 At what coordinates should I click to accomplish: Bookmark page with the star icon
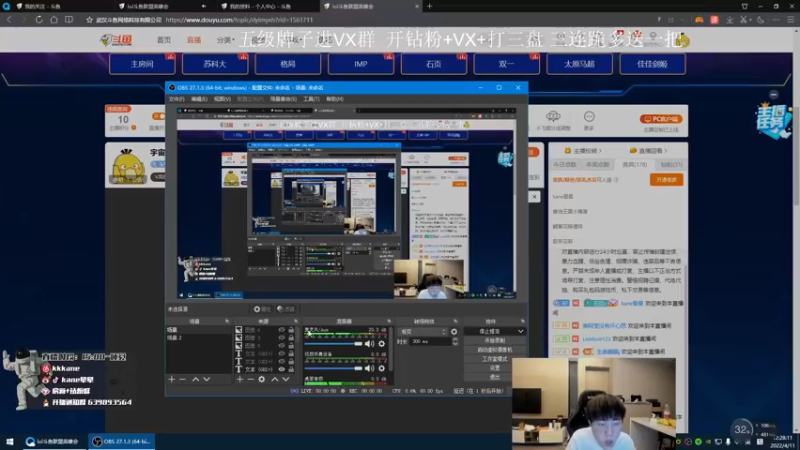(x=89, y=20)
